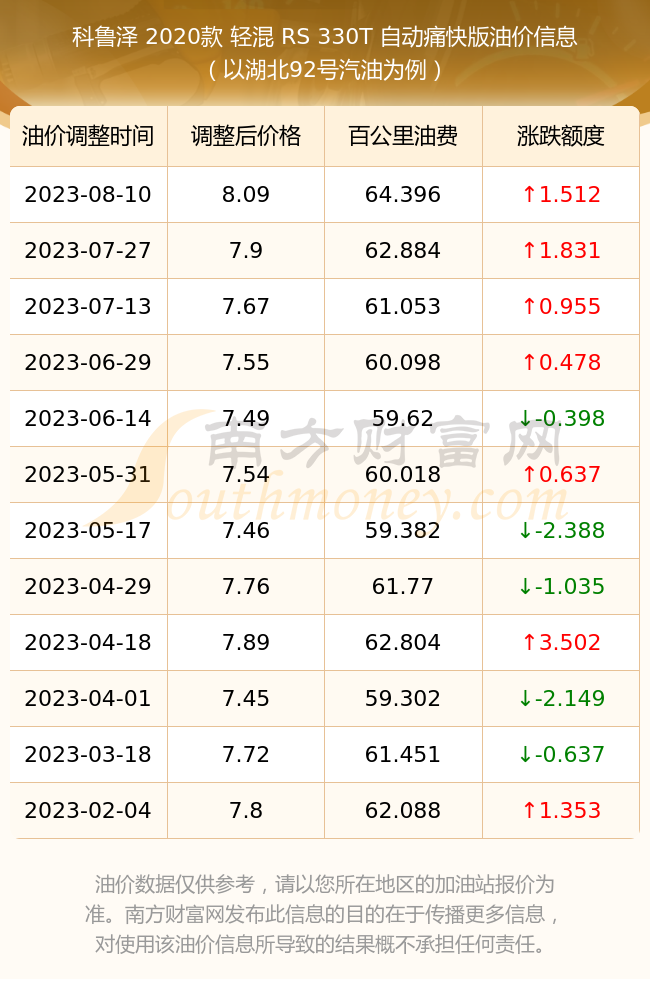The width and height of the screenshot is (650, 1000).
Task: Click the red up arrow next to 1.831
Action: coord(529,251)
